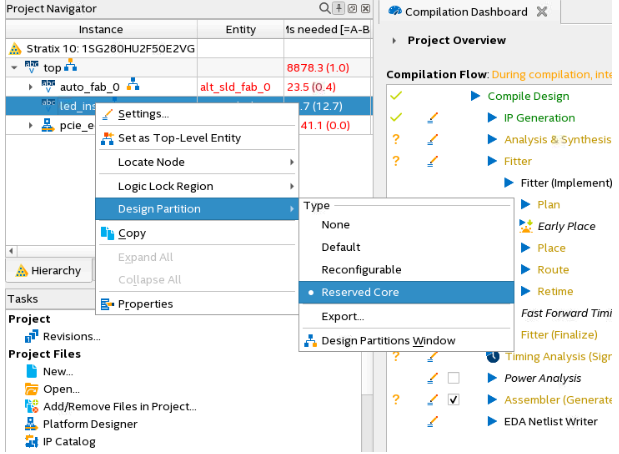
Task: Enable the Power Analysis checkbox
Action: point(454,378)
